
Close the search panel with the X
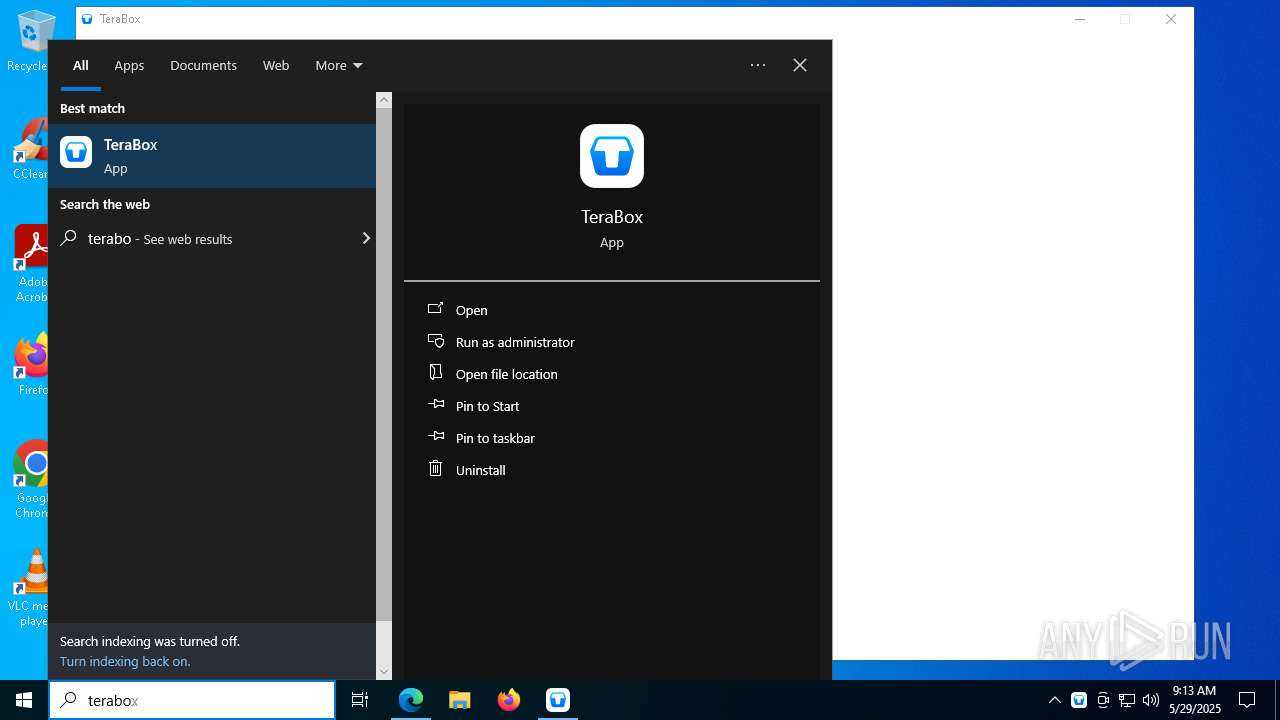tap(800, 65)
